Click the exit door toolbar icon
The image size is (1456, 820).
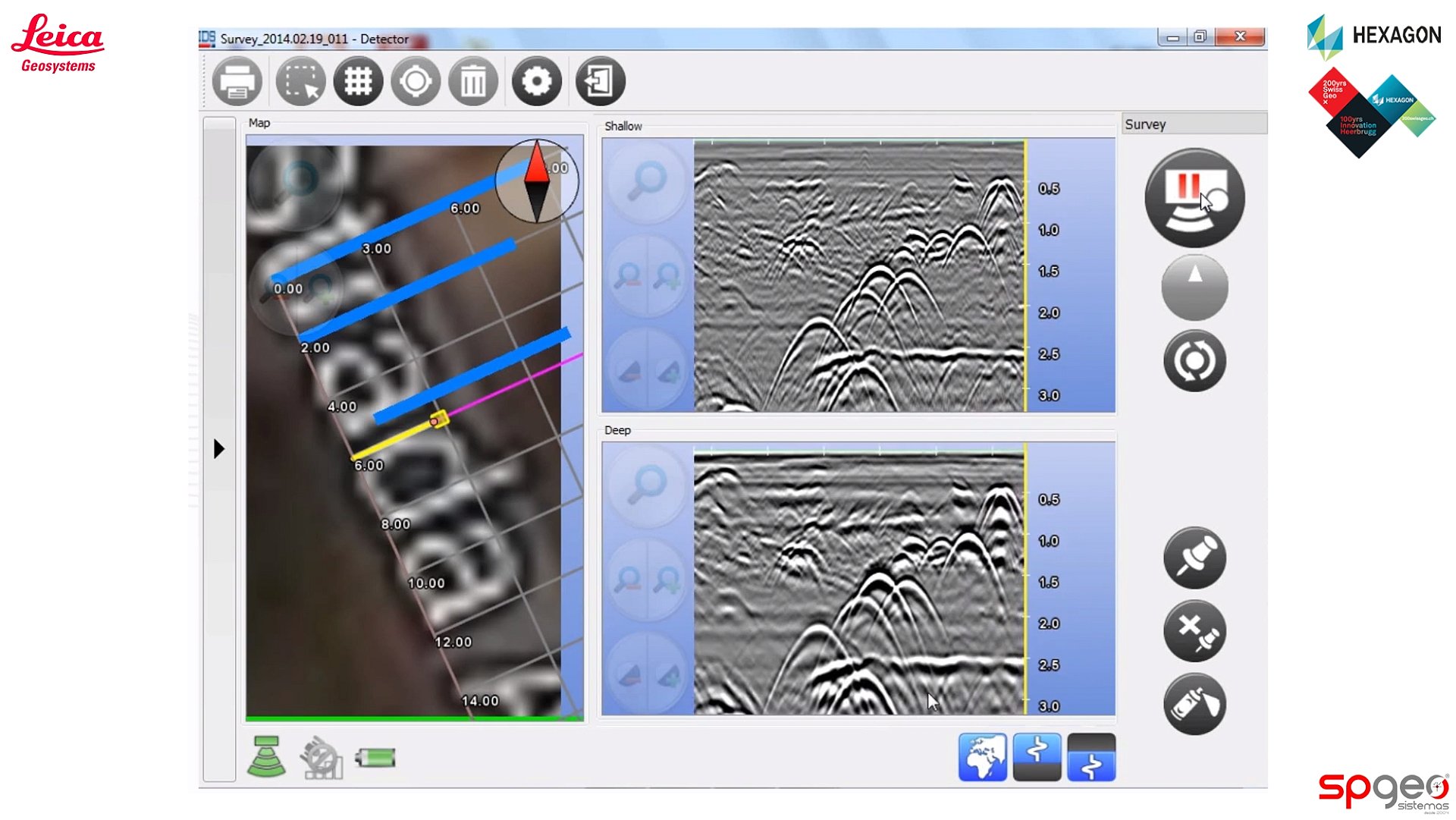[x=600, y=81]
